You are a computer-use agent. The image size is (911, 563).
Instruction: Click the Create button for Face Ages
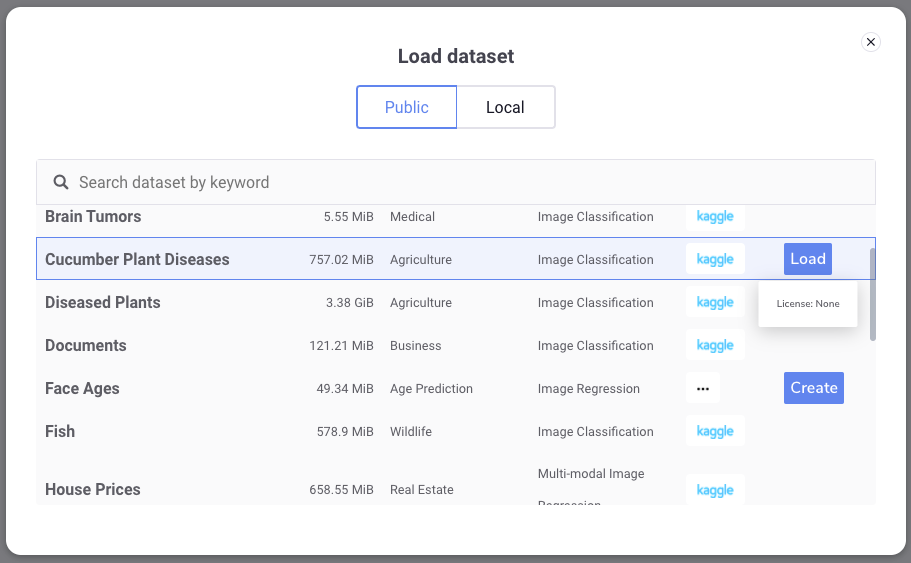click(x=813, y=388)
